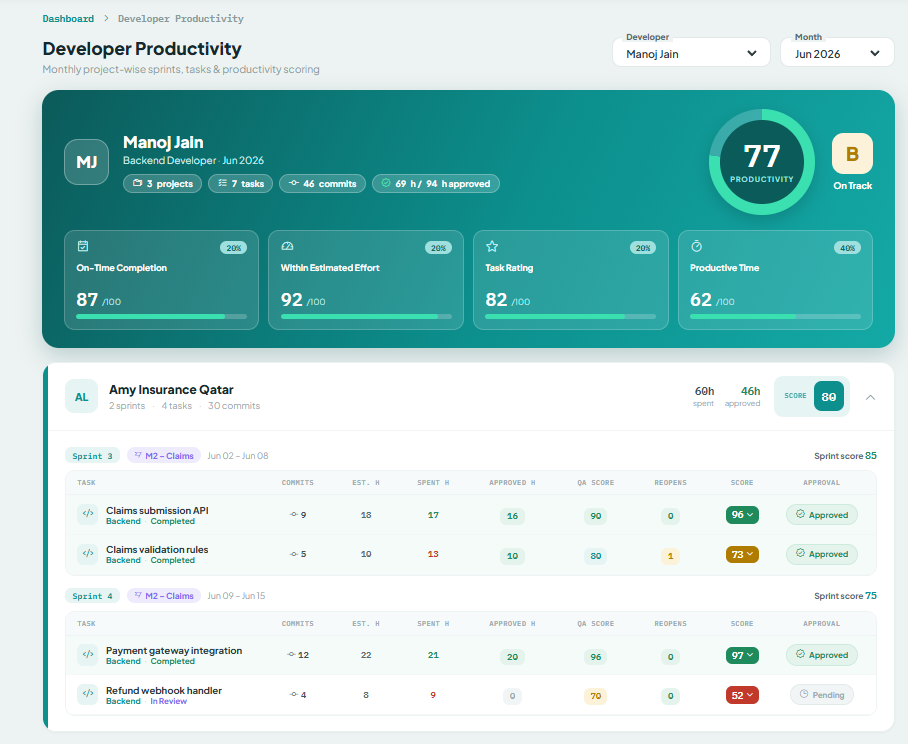Click the Sprint score 85 label
This screenshot has height=744, width=908.
coord(845,456)
